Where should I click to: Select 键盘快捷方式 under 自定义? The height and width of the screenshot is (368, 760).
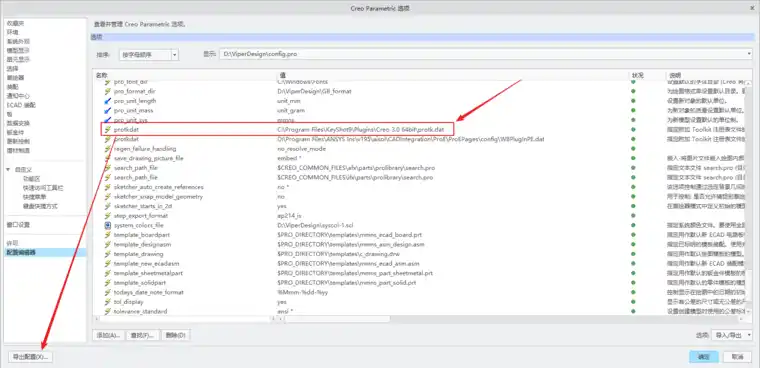[x=40, y=207]
